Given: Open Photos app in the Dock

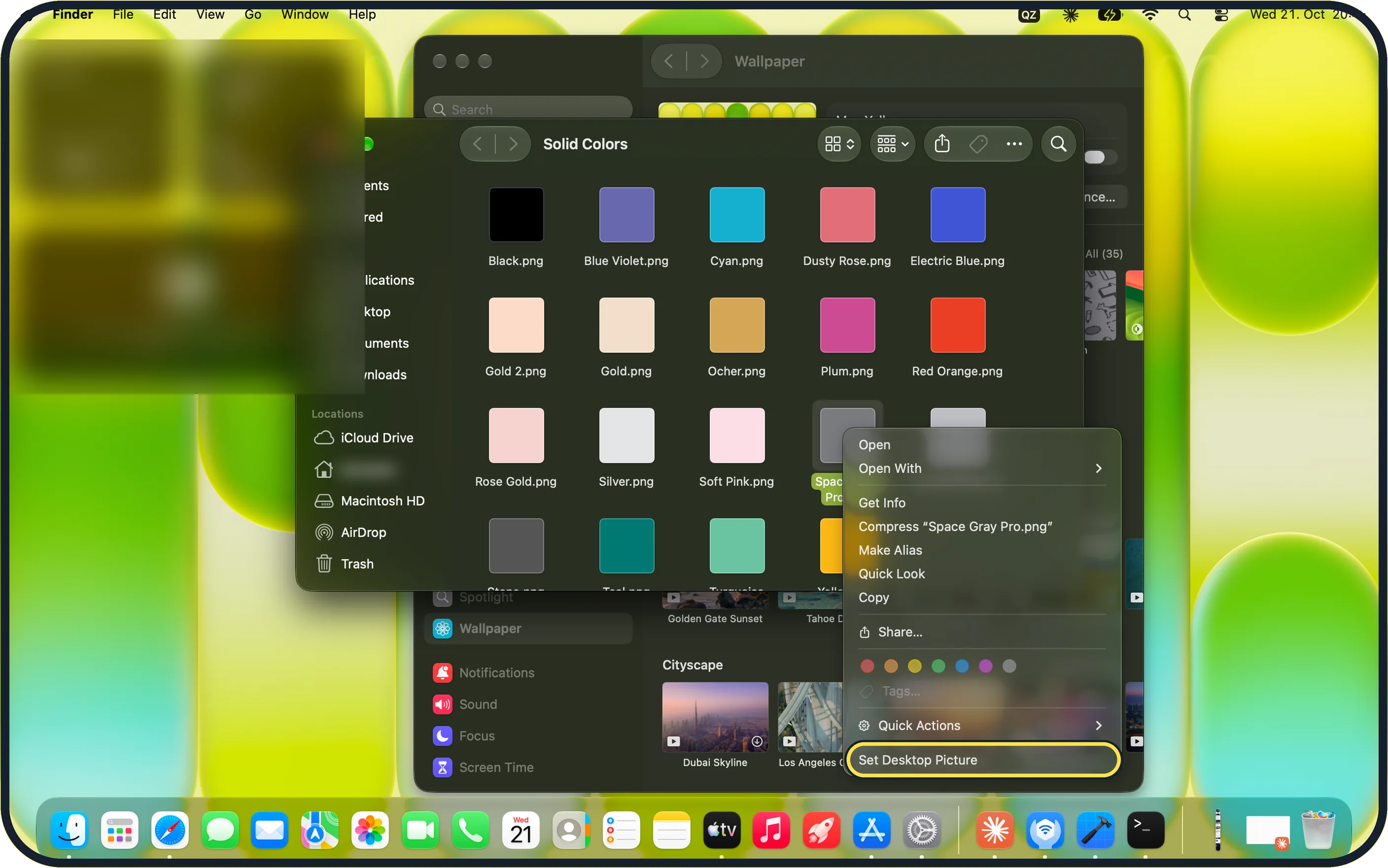Looking at the screenshot, I should (x=370, y=830).
